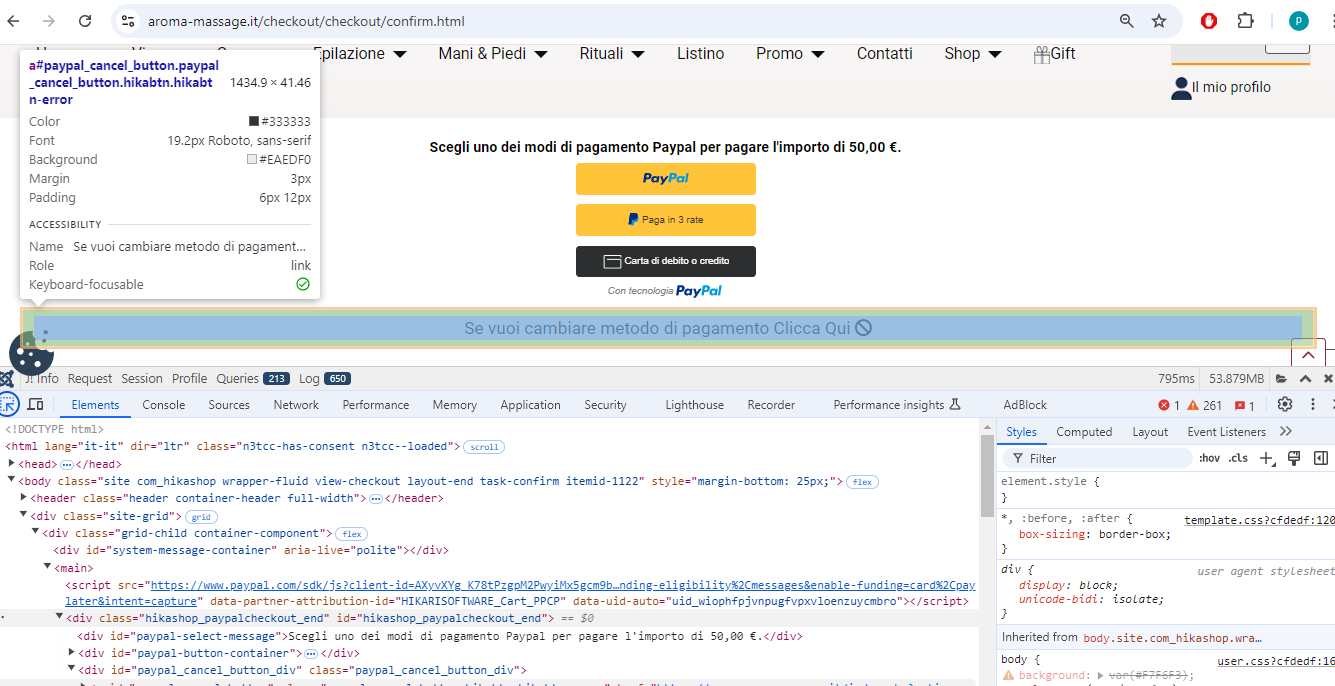The width and height of the screenshot is (1335, 686).
Task: Switch to the Layout pane
Action: [1150, 432]
